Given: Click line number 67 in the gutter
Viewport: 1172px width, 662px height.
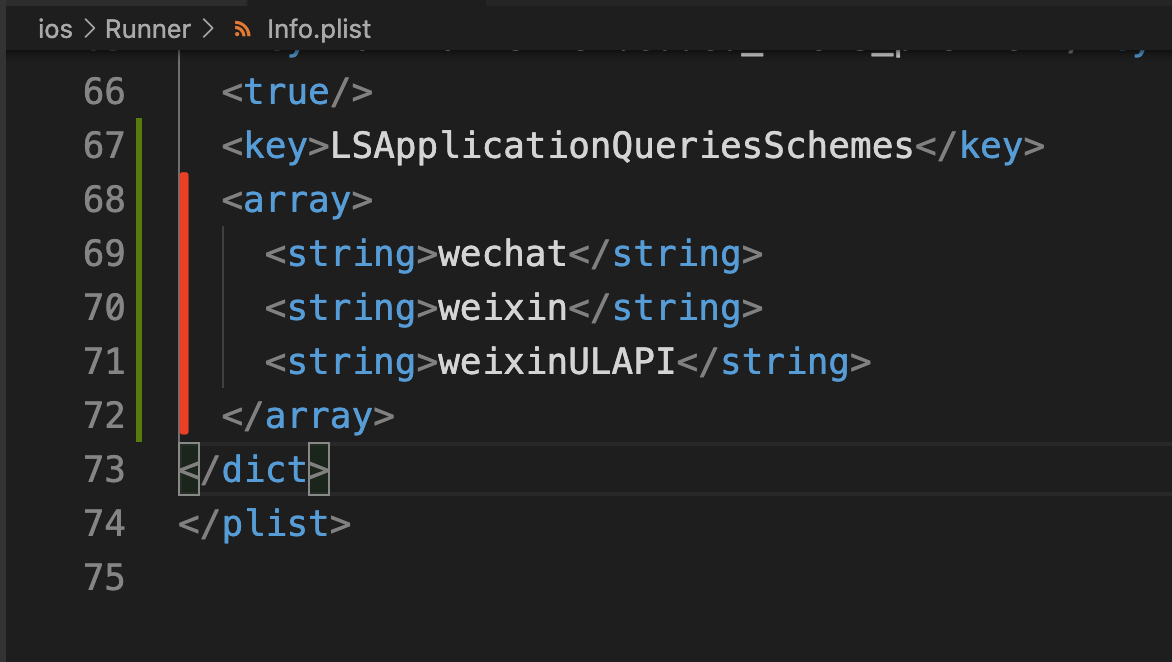Looking at the screenshot, I should 103,146.
